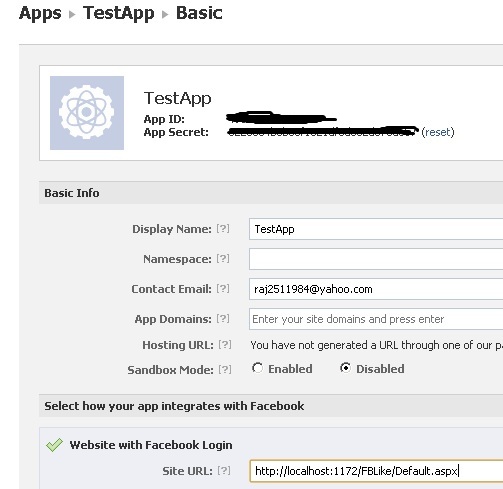Image resolution: width=503 pixels, height=489 pixels.
Task: Open the App Domains help [?] icon
Action: point(223,319)
